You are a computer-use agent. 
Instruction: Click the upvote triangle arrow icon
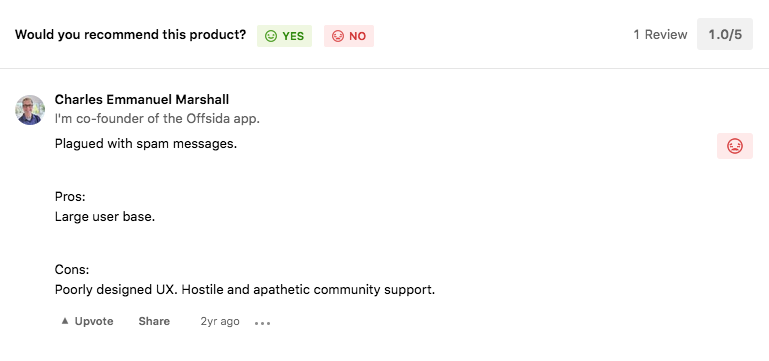click(65, 321)
